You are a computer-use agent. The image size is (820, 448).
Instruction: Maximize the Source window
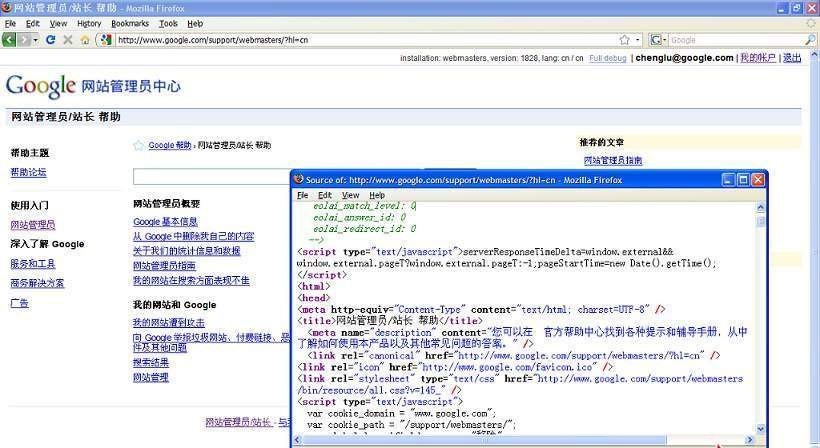743,180
